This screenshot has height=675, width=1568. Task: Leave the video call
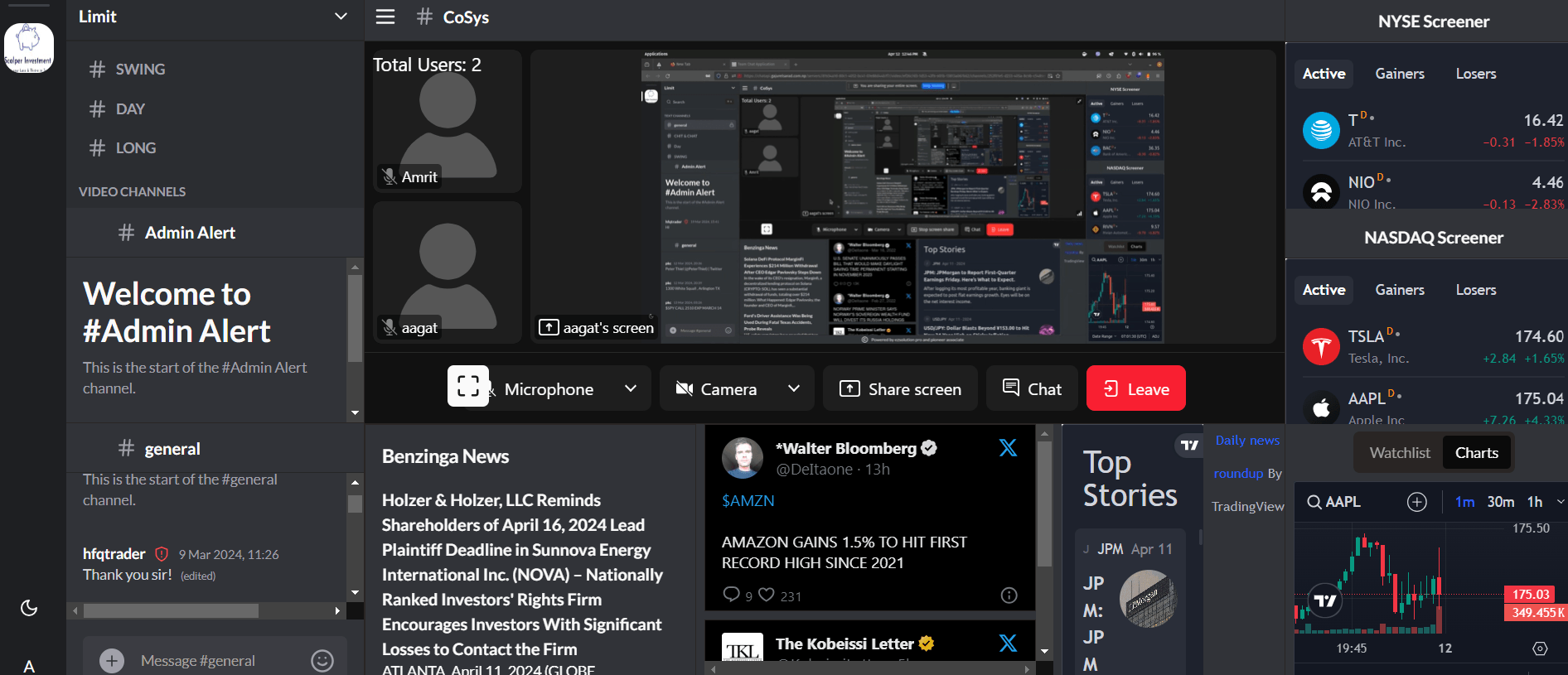click(1135, 388)
